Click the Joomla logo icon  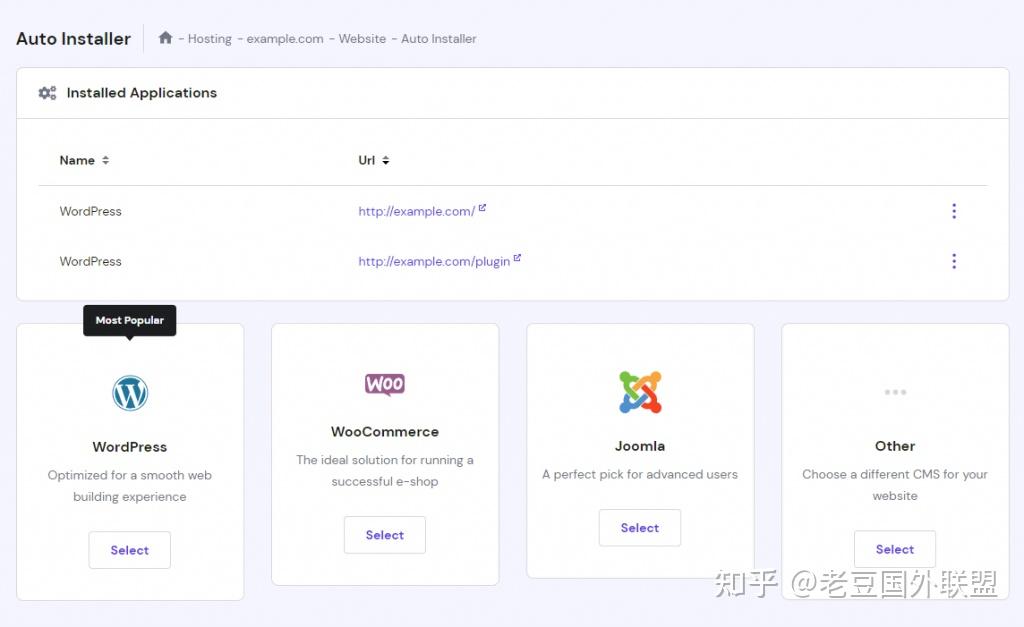coord(640,392)
